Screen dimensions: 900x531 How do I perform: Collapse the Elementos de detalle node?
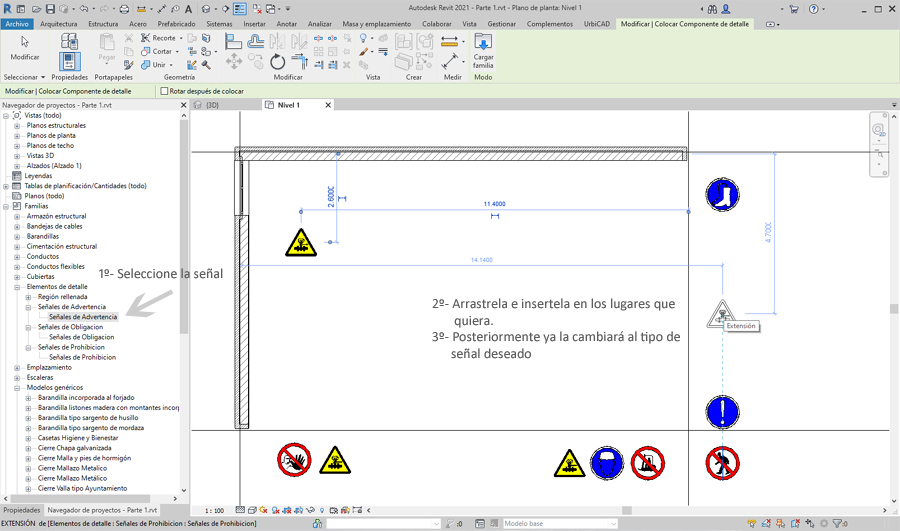[17, 287]
